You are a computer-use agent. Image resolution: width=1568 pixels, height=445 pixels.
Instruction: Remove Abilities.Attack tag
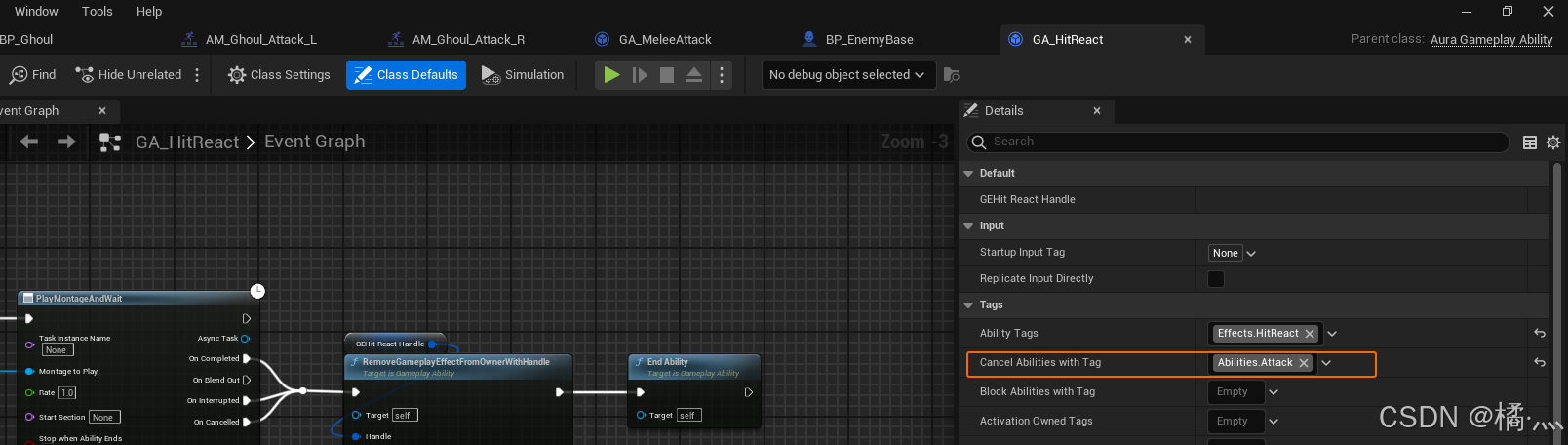pos(1304,363)
